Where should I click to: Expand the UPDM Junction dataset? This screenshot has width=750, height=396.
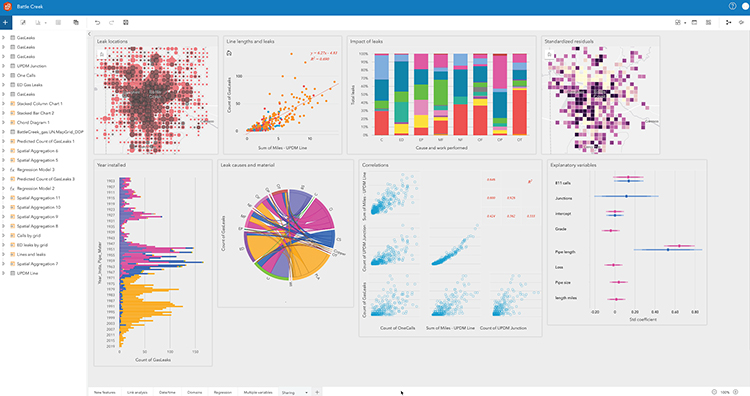point(3,66)
